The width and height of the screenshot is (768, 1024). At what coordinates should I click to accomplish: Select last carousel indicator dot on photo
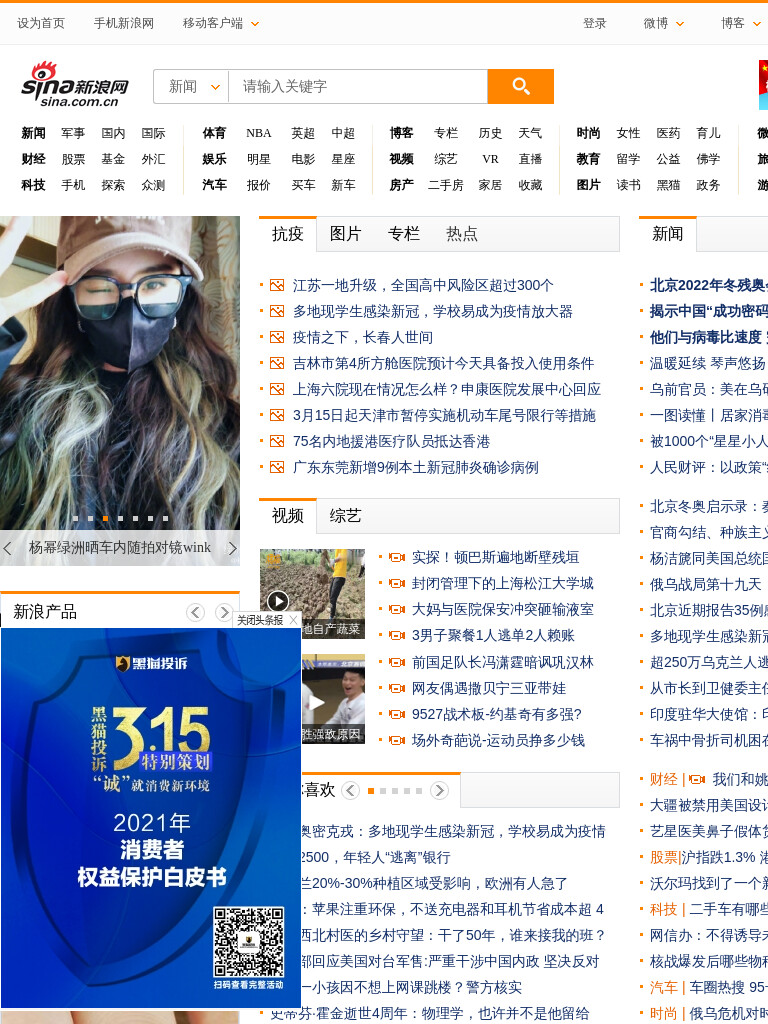(x=165, y=519)
